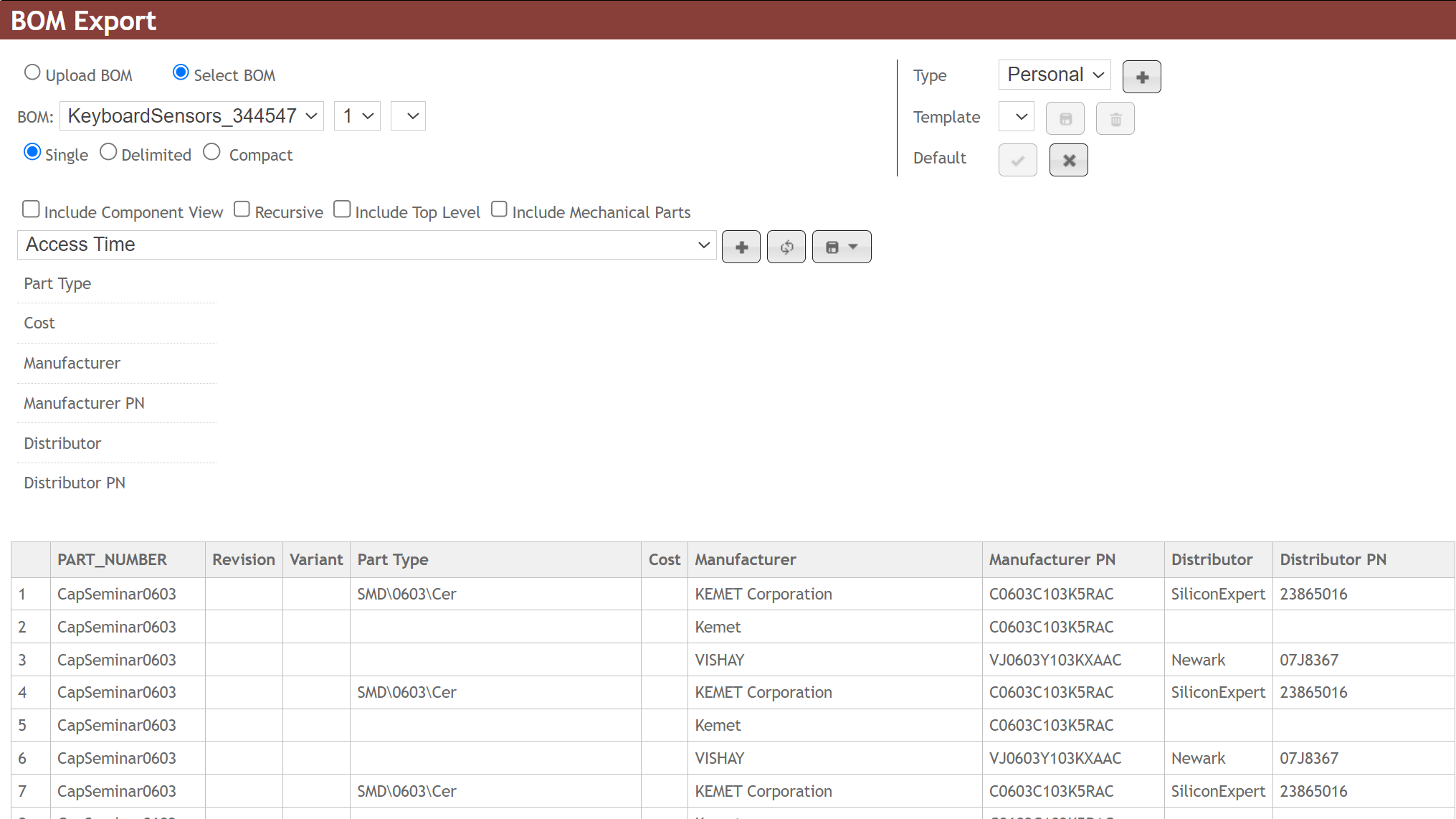Click the Default checkmark icon

(x=1017, y=161)
